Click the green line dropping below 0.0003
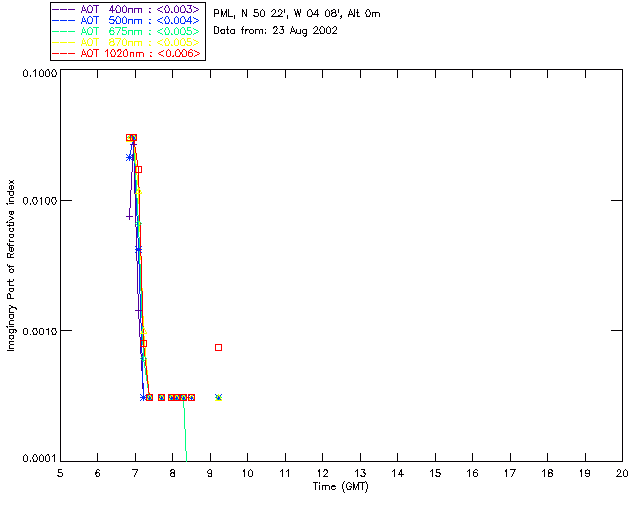Screen dimensions: 640x512 click(x=185, y=431)
